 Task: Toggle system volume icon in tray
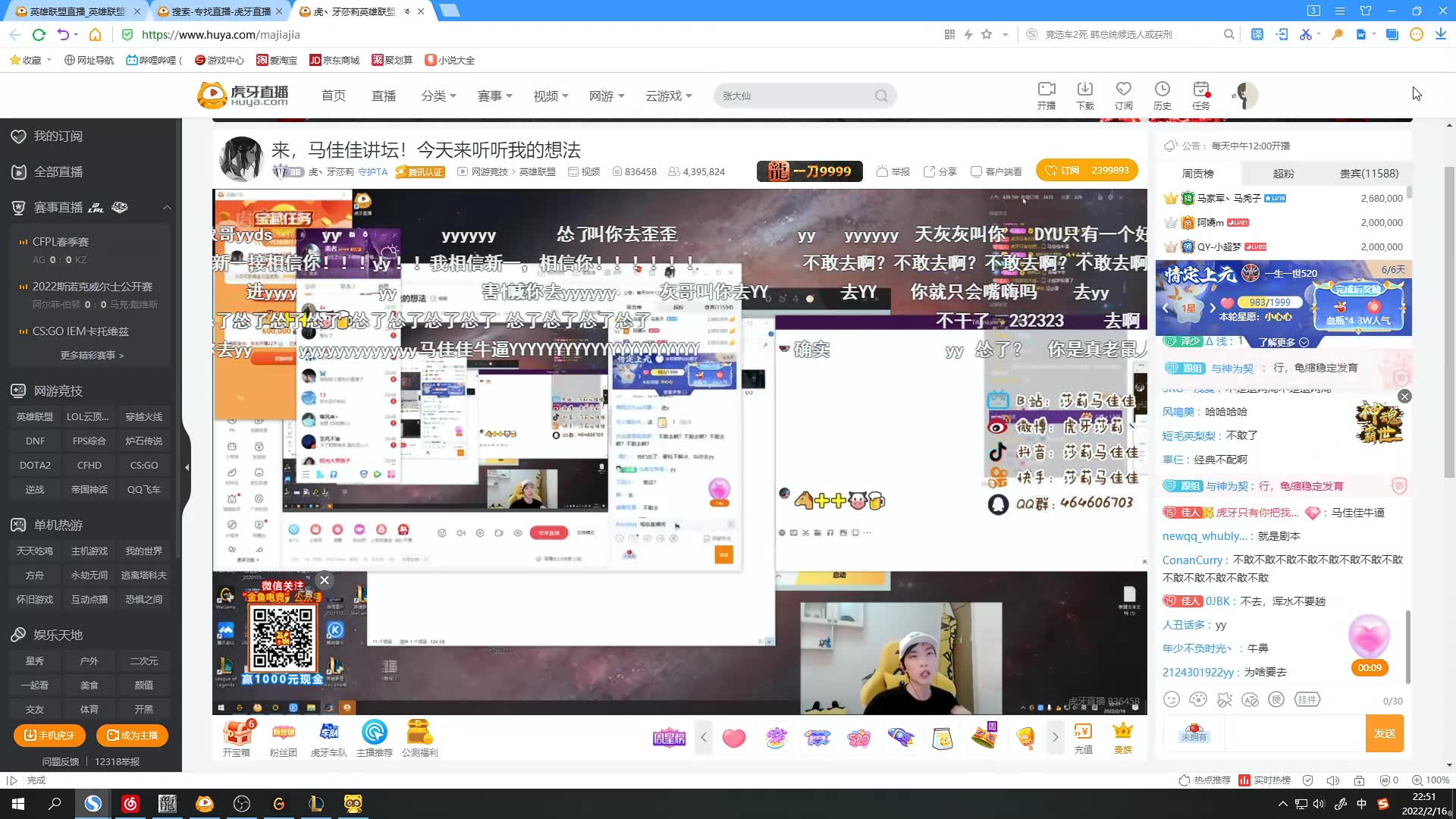1319,804
